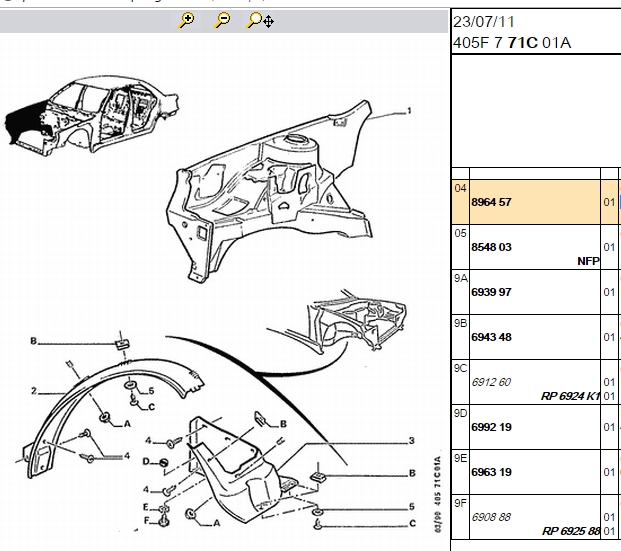Open replacement part RP 6925 88
621x551 pixels.
coord(571,531)
